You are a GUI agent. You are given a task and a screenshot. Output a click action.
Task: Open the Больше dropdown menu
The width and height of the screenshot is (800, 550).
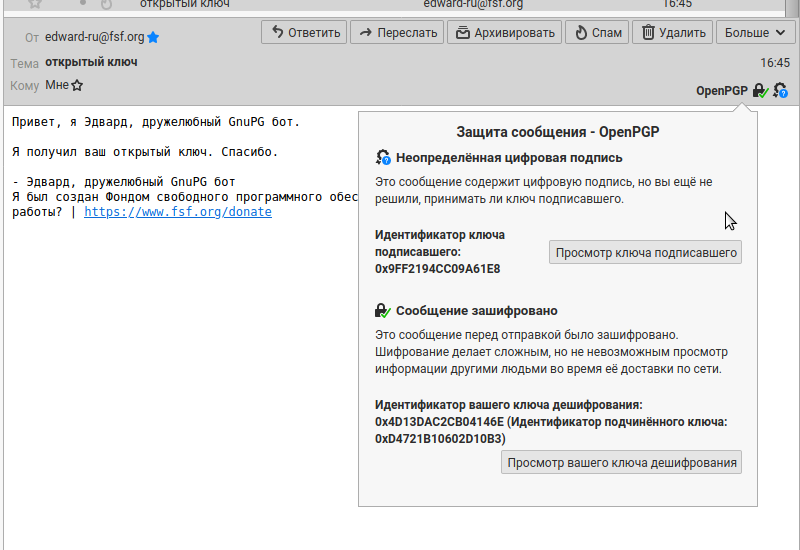pos(755,33)
